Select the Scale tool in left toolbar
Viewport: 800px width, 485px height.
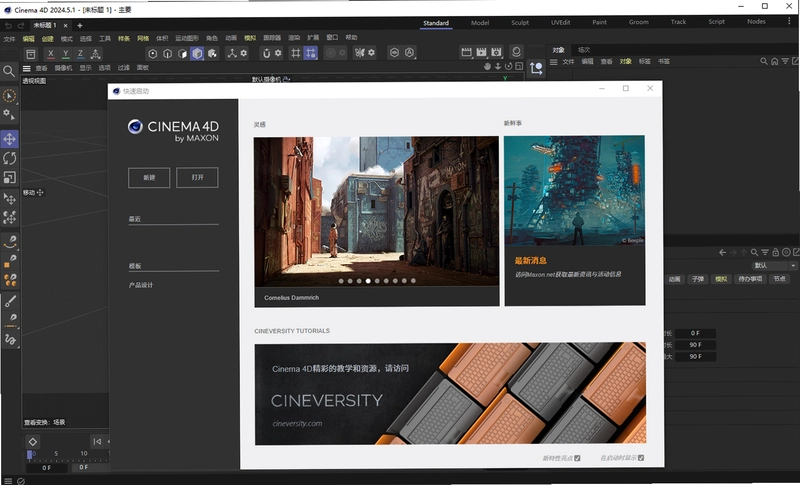[x=9, y=177]
